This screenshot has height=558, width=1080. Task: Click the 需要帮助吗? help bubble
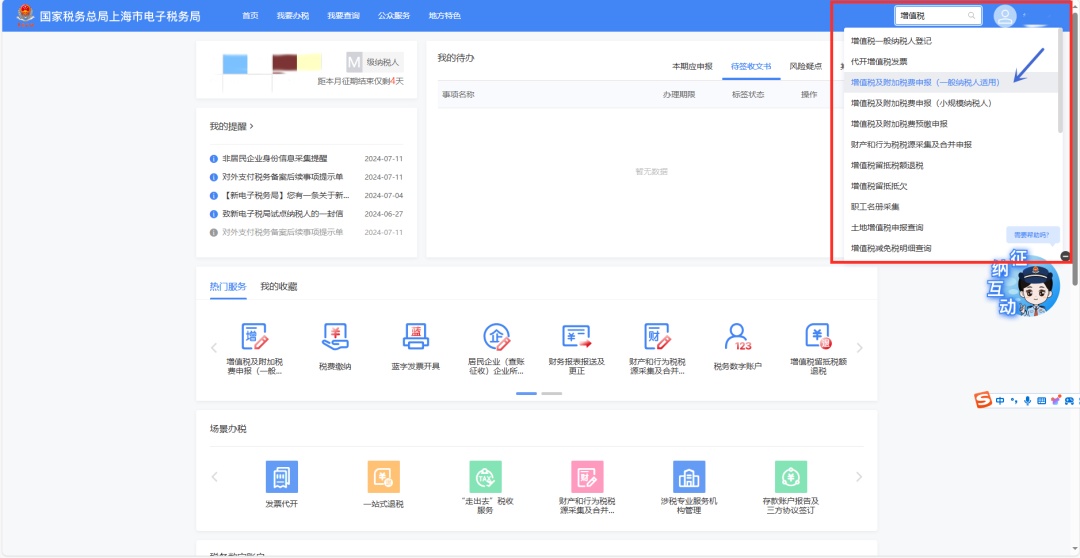point(1033,235)
